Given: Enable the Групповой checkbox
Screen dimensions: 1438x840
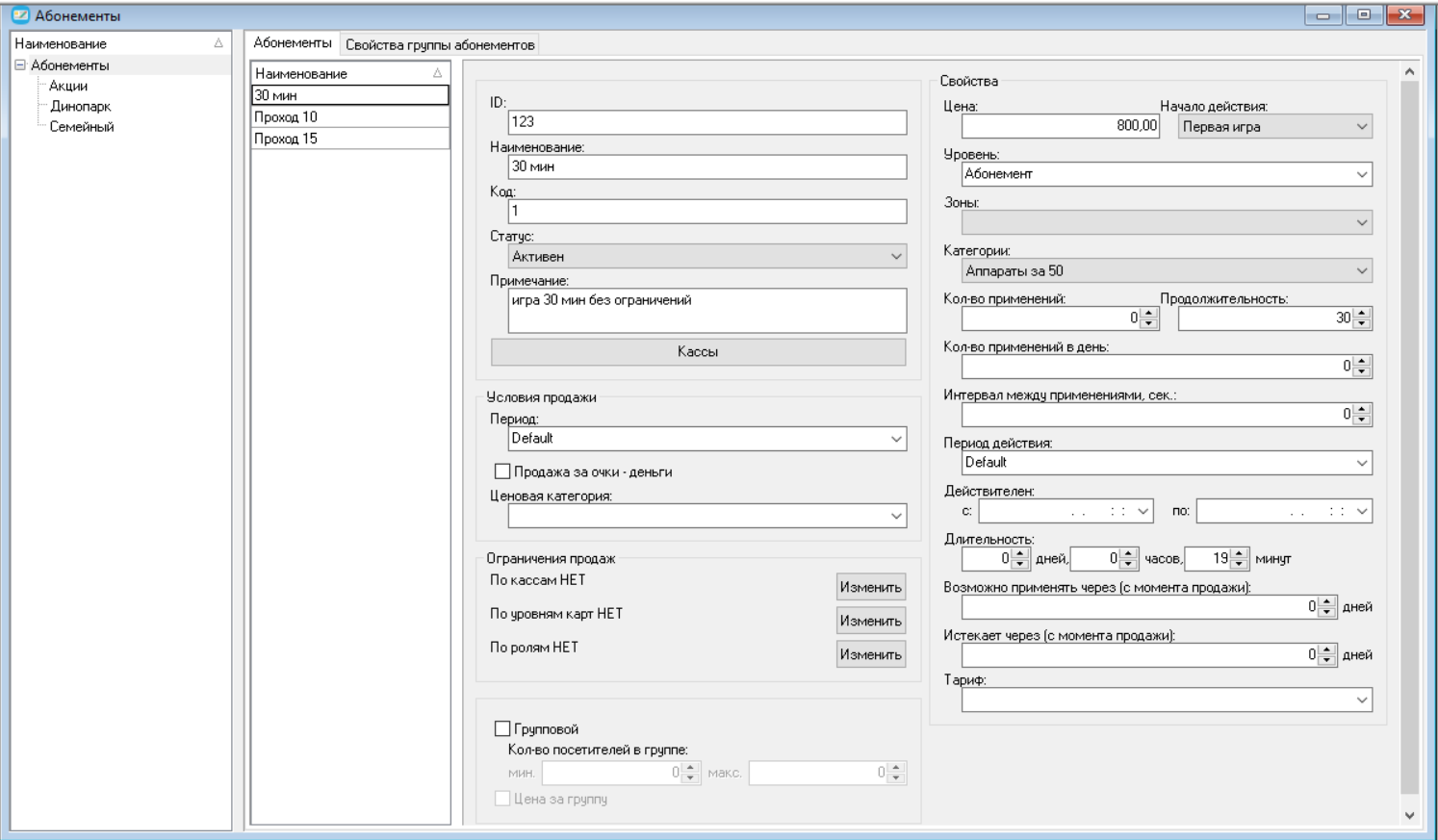Looking at the screenshot, I should [502, 728].
